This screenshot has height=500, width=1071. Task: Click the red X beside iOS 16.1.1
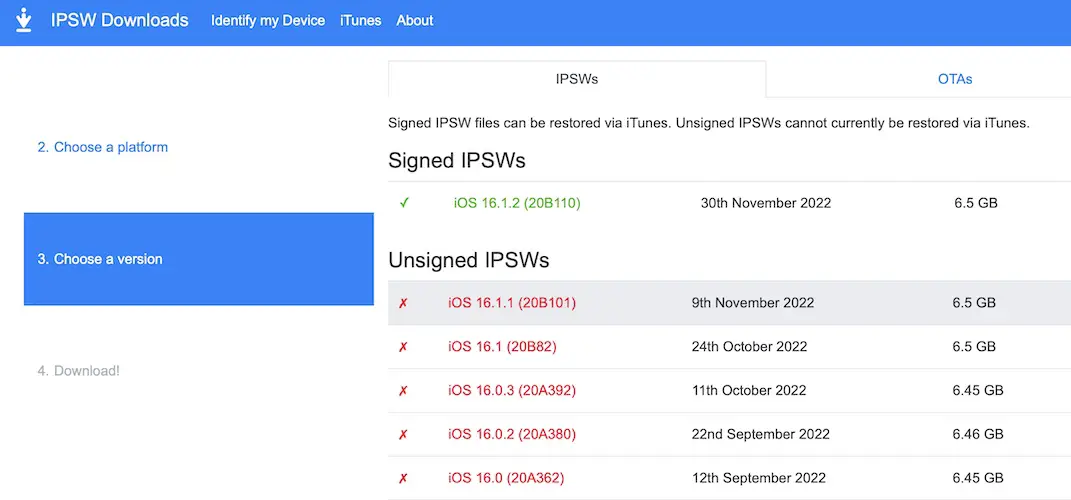pos(403,303)
